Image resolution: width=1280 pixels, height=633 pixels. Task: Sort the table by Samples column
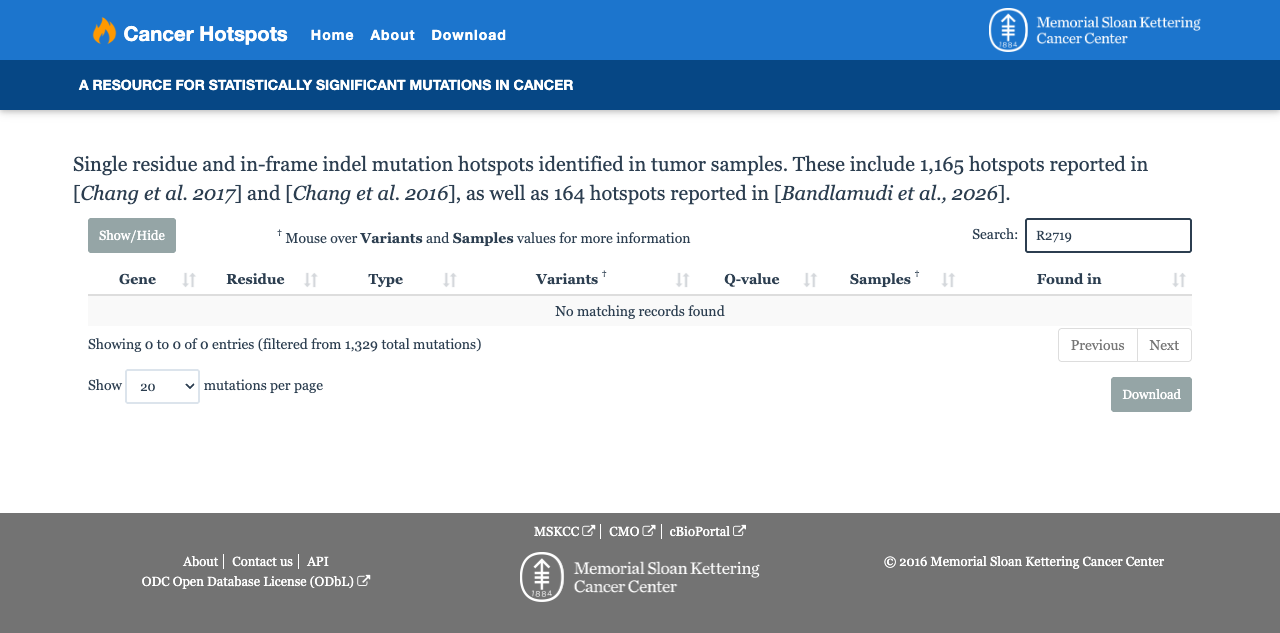(x=890, y=280)
